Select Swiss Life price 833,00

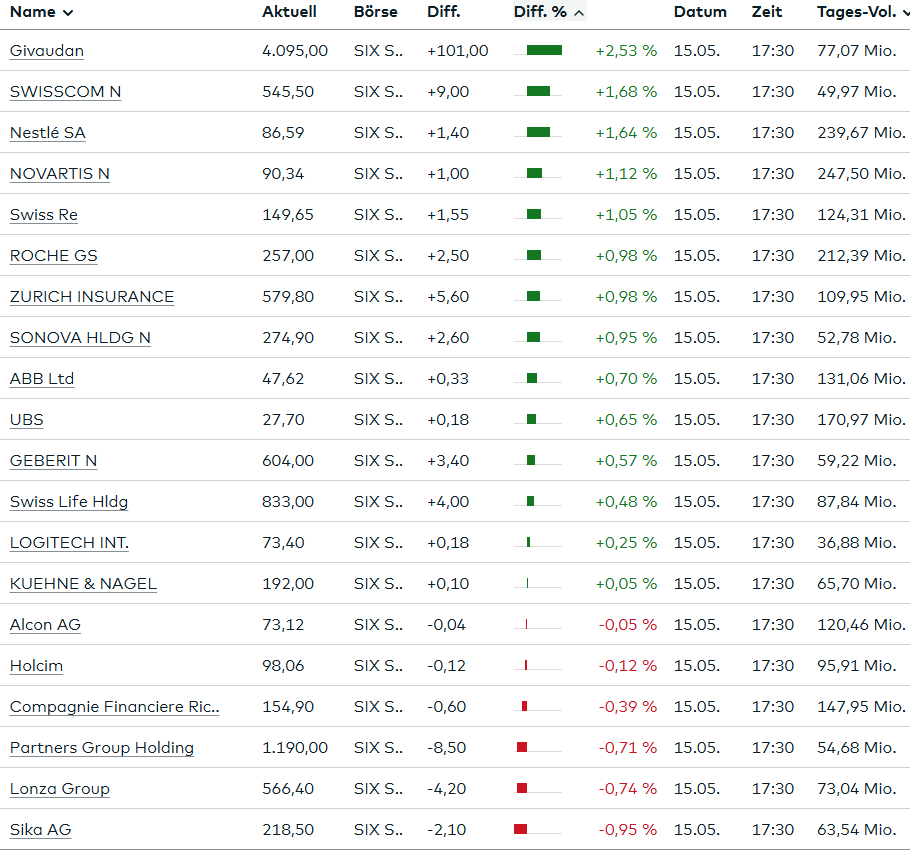pyautogui.click(x=288, y=502)
